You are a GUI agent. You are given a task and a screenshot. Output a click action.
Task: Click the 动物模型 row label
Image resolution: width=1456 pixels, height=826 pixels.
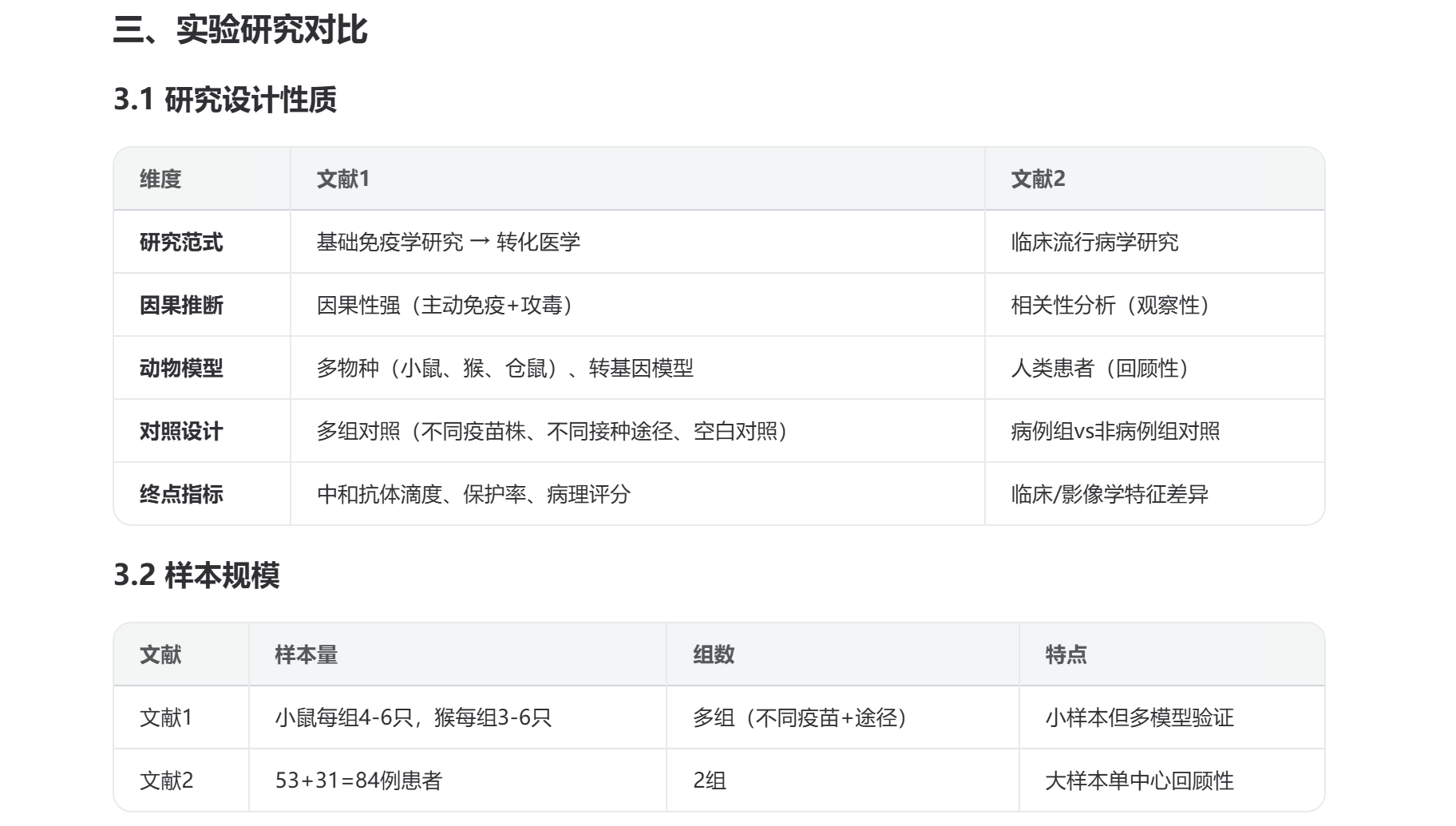181,368
